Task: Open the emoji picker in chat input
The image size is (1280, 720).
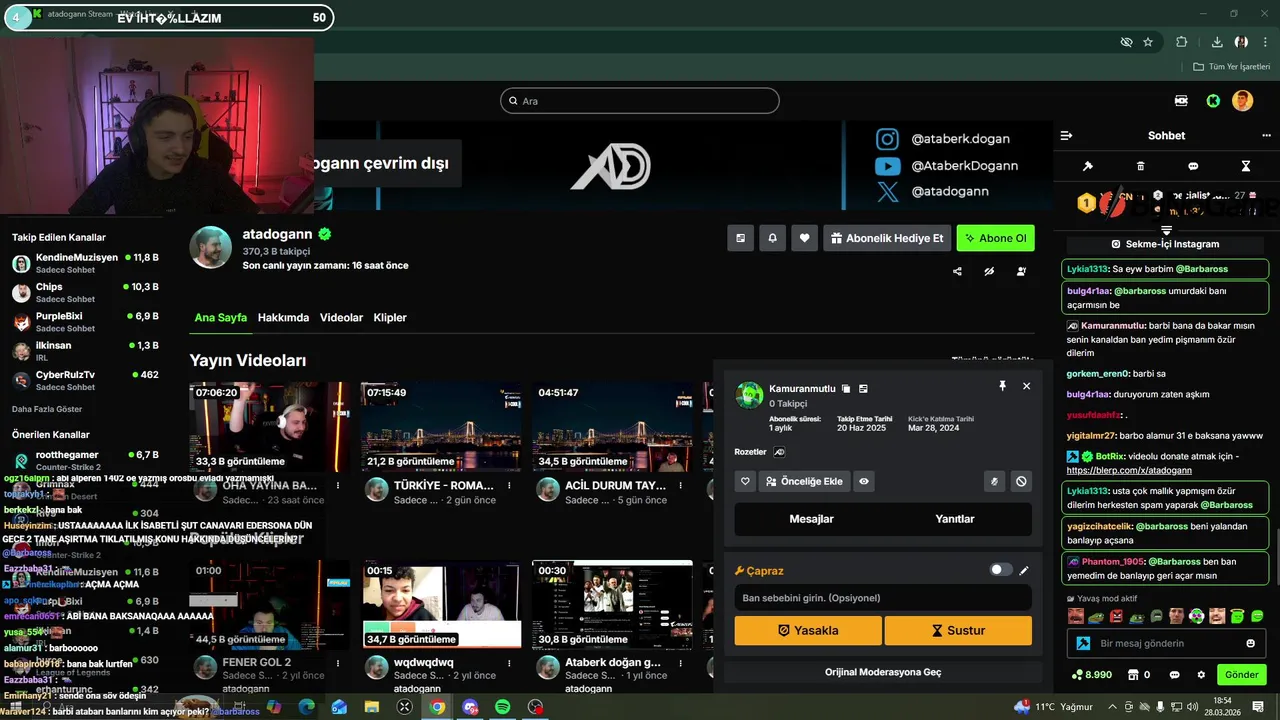Action: [1251, 644]
